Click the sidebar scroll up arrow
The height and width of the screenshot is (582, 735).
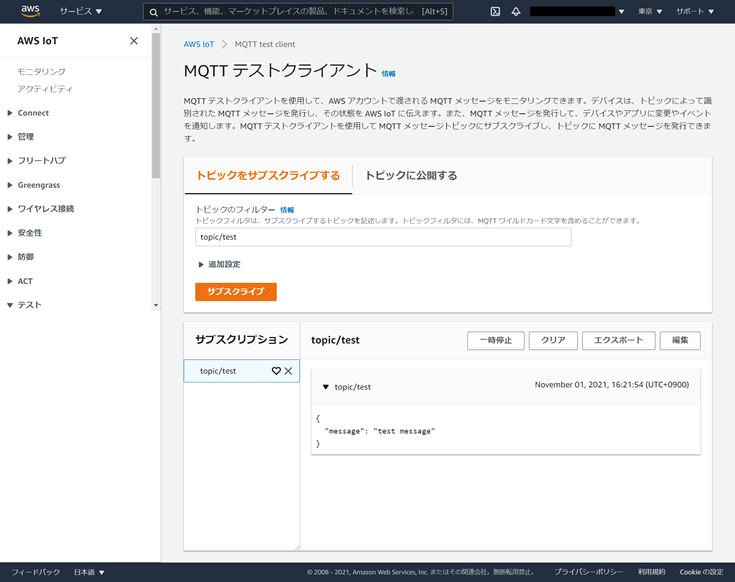[x=156, y=29]
